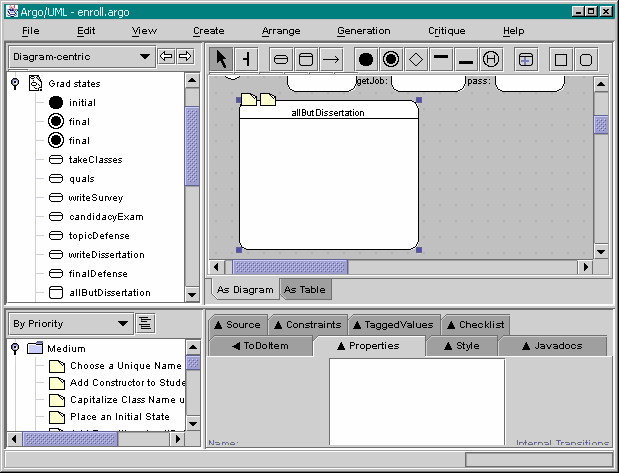Viewport: 619px width, 473px height.
Task: Select the add-compartment toolbar icon
Action: (x=526, y=60)
